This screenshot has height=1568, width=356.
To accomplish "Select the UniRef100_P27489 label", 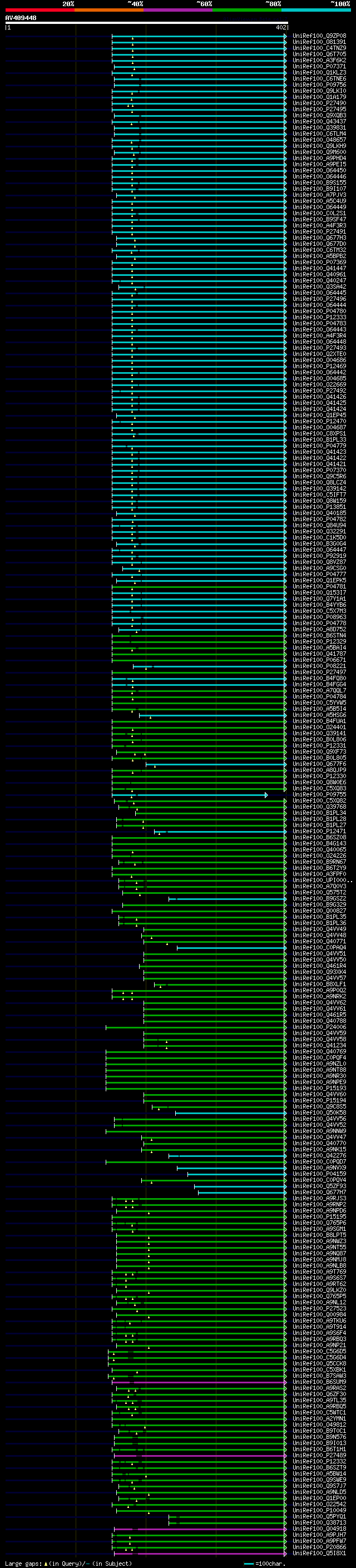I will coord(319,1456).
